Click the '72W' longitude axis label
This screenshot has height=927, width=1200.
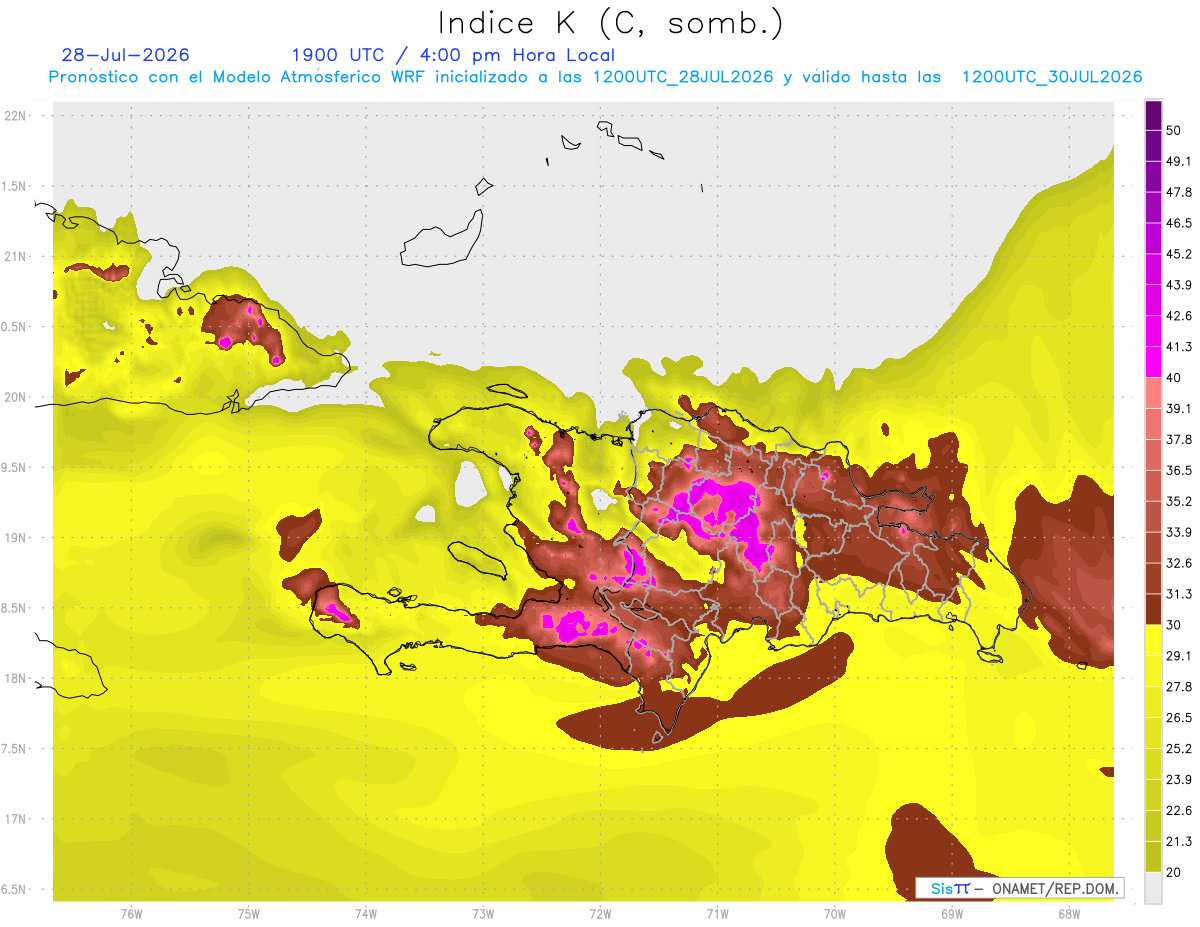[600, 913]
